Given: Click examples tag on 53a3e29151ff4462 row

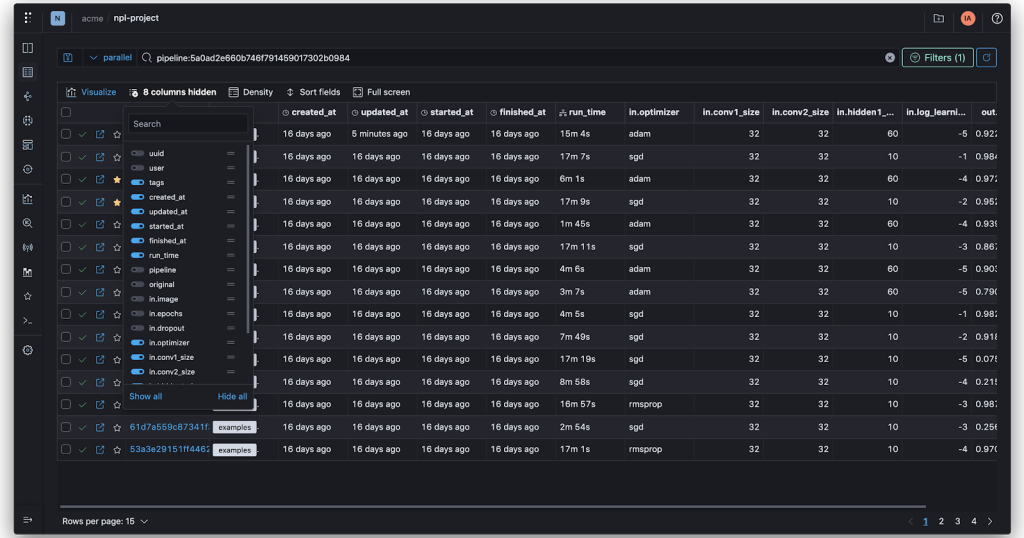Looking at the screenshot, I should tap(234, 450).
